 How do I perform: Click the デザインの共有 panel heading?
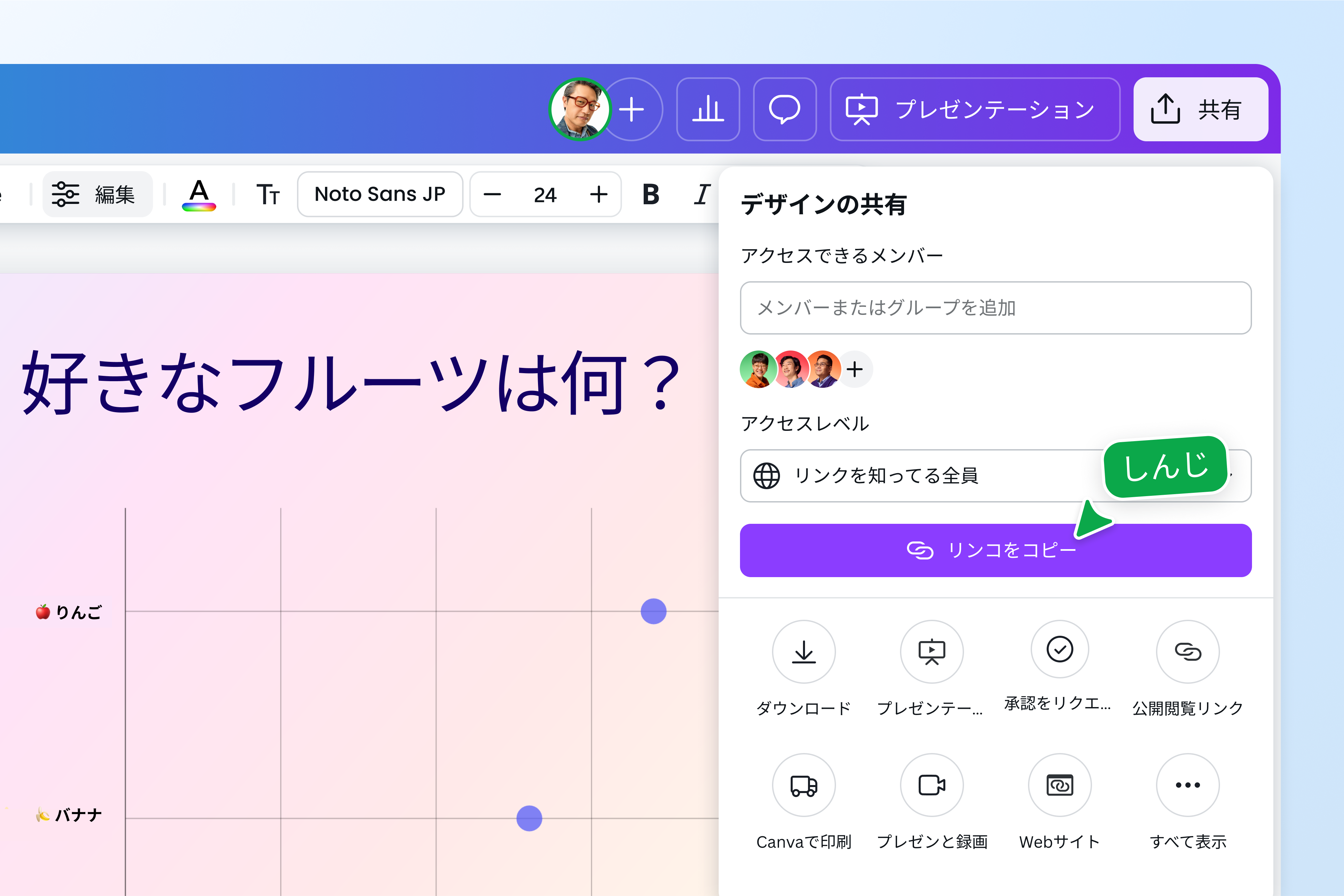click(824, 205)
